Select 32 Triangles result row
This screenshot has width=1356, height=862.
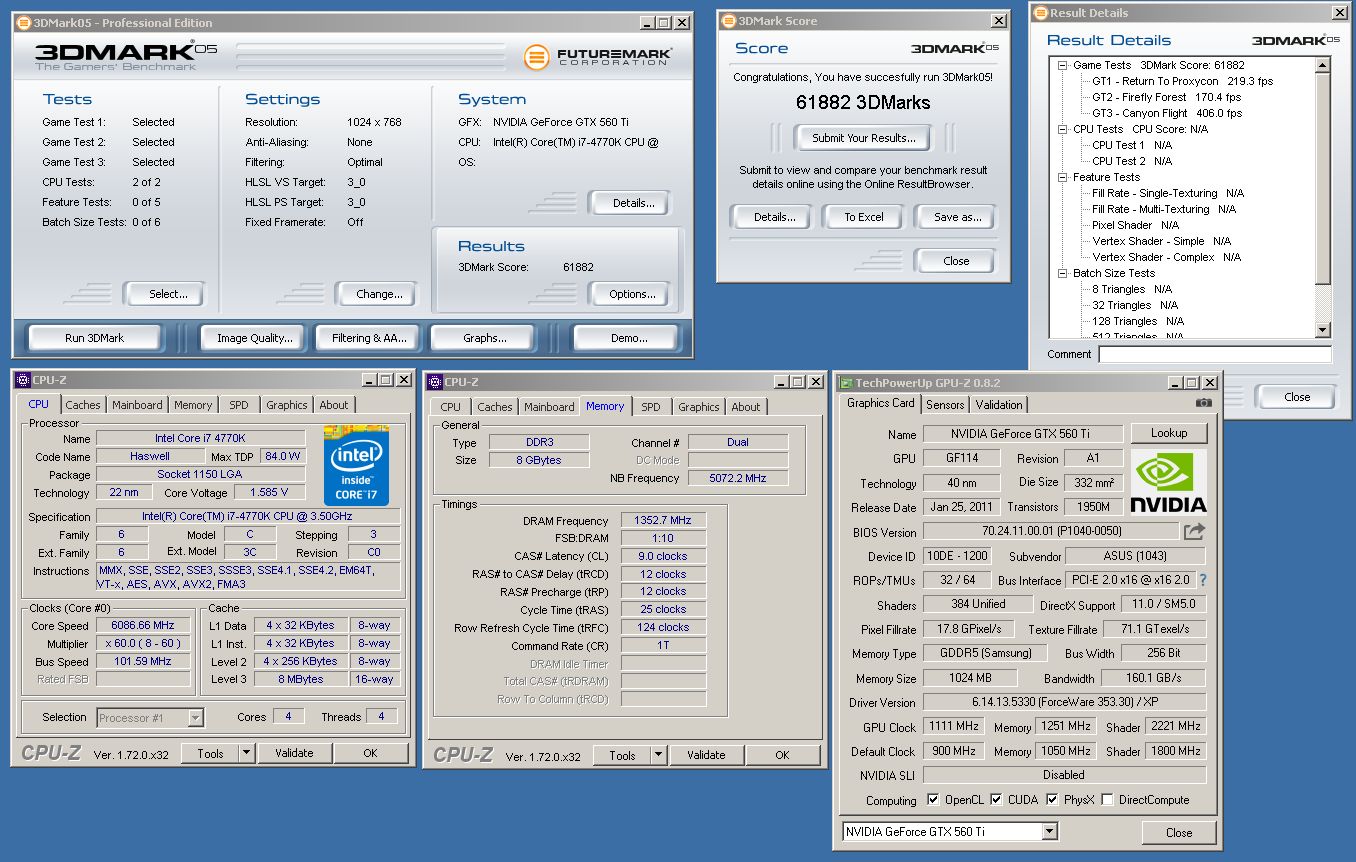click(x=1134, y=305)
